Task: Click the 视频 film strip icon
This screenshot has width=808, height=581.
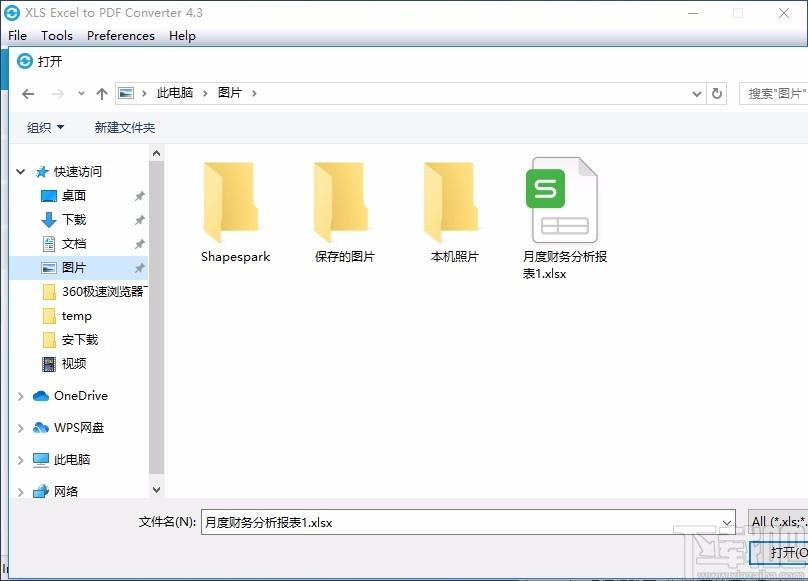Action: click(x=49, y=364)
